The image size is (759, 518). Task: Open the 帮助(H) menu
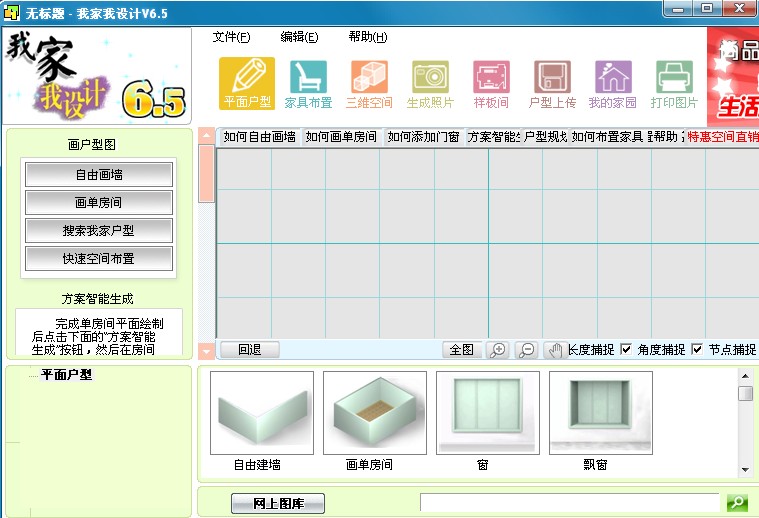tap(367, 37)
